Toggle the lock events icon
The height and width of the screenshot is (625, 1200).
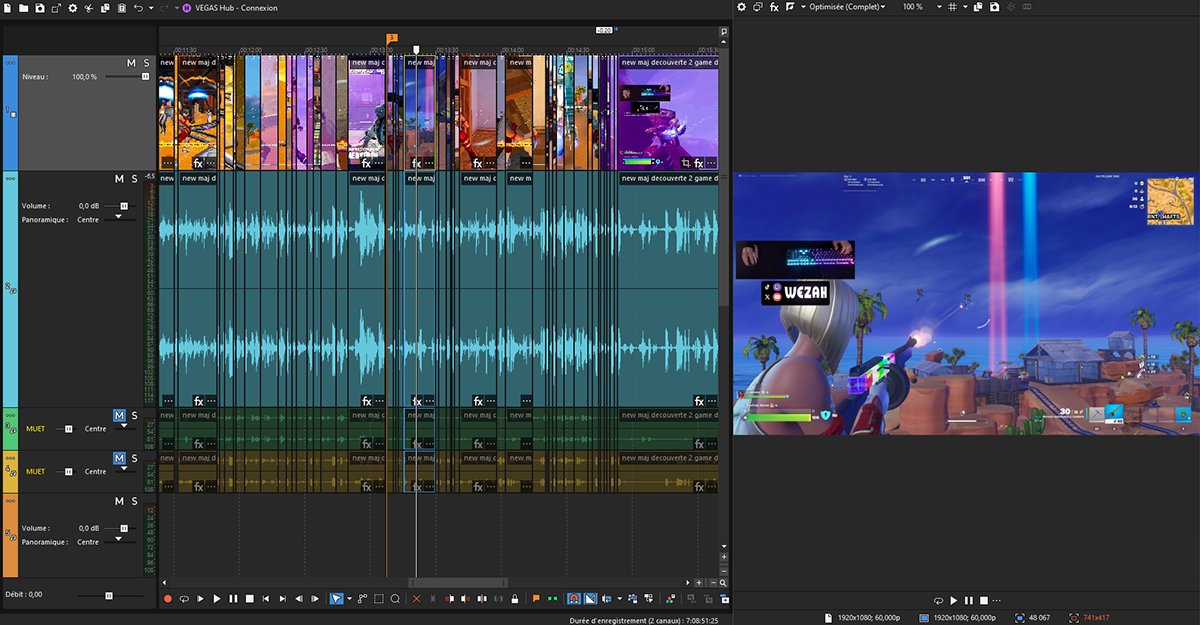click(514, 599)
